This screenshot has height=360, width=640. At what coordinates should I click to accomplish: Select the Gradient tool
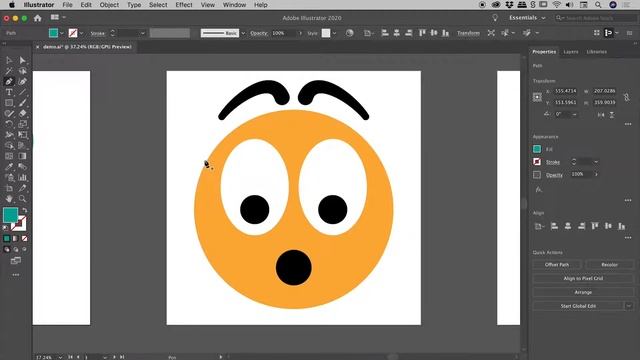tap(22, 156)
